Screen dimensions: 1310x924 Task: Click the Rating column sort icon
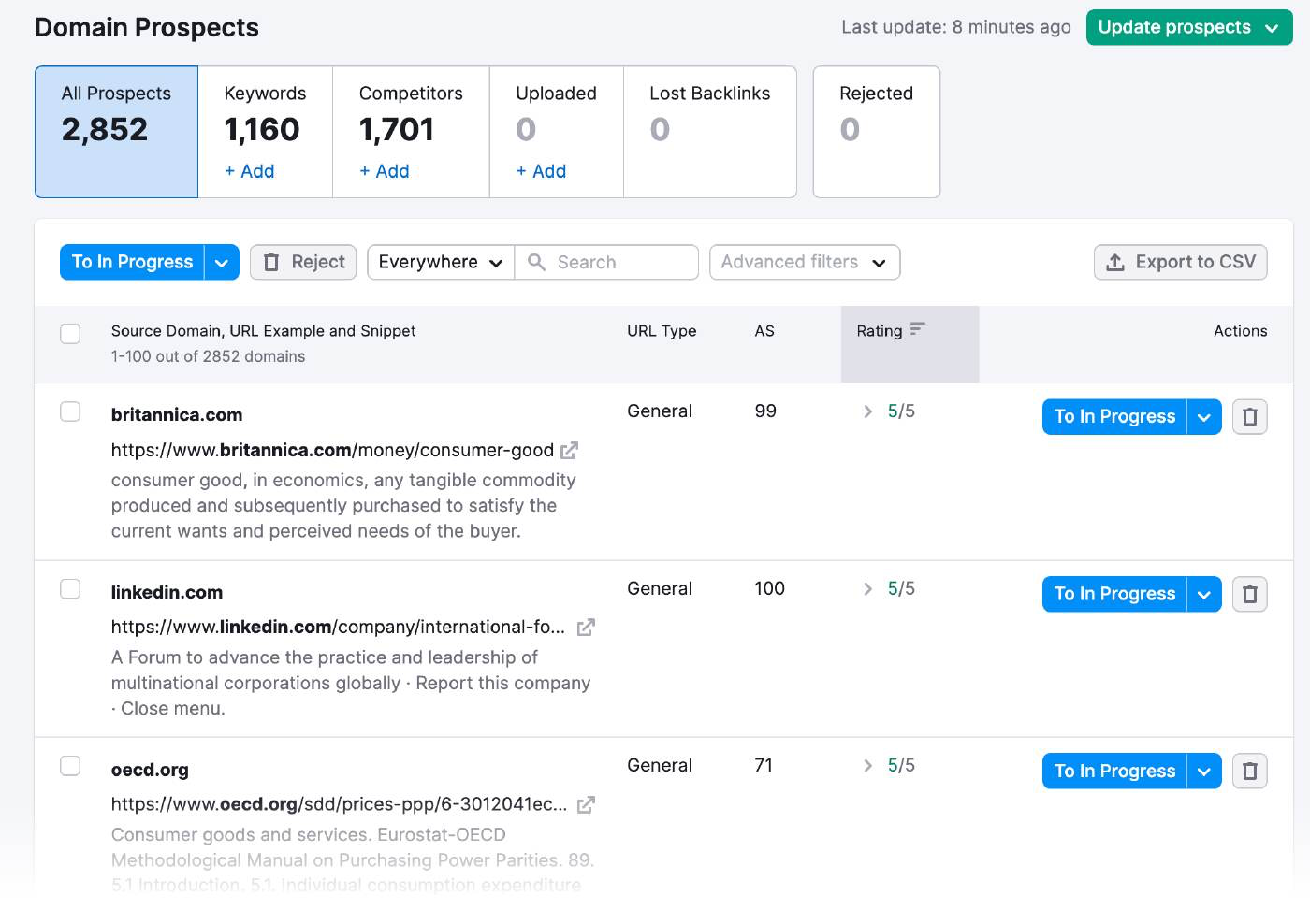[918, 329]
